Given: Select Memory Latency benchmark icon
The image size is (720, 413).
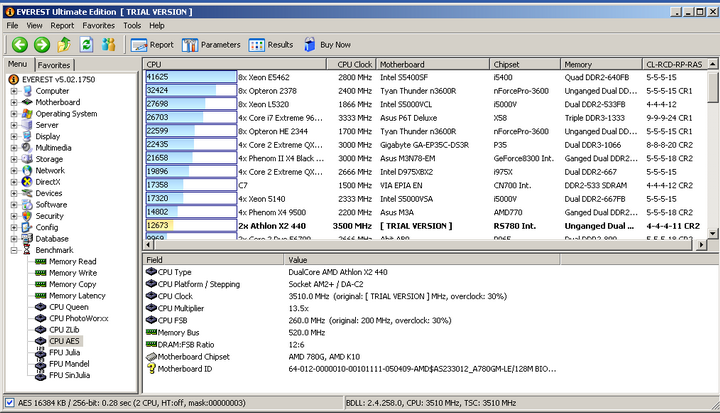Looking at the screenshot, I should point(41,295).
